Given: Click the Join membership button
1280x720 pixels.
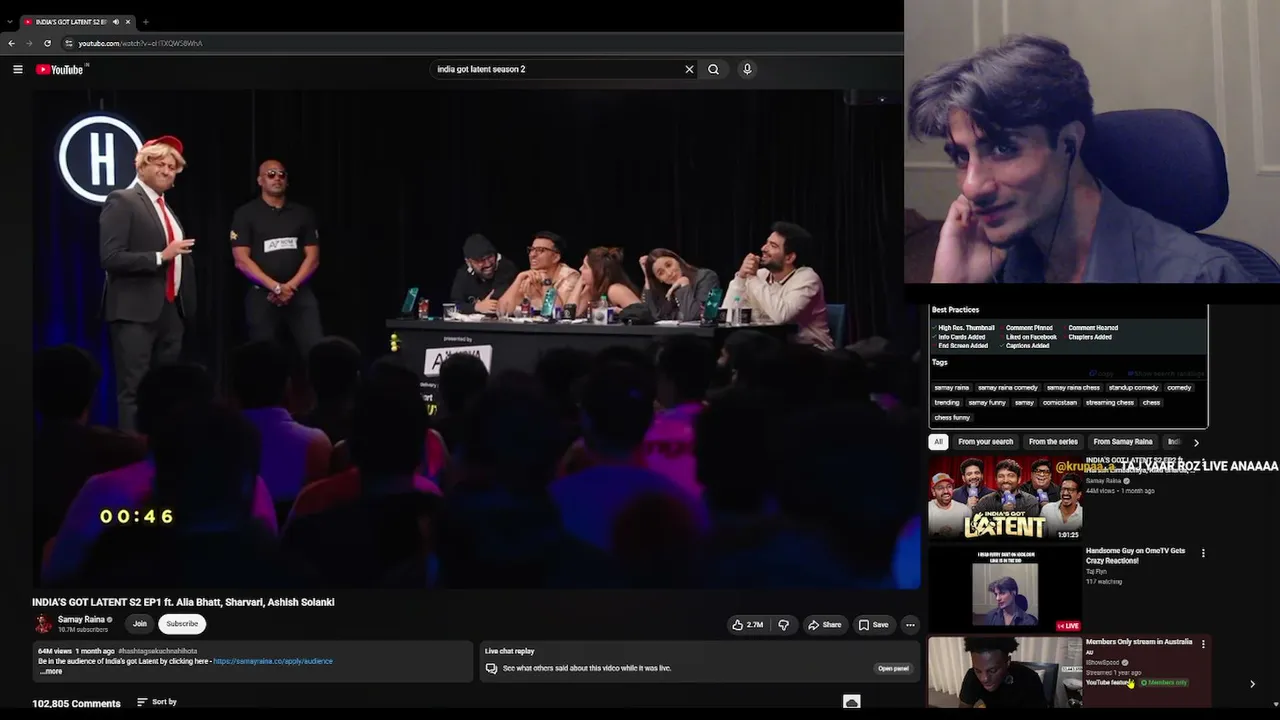Looking at the screenshot, I should [140, 624].
